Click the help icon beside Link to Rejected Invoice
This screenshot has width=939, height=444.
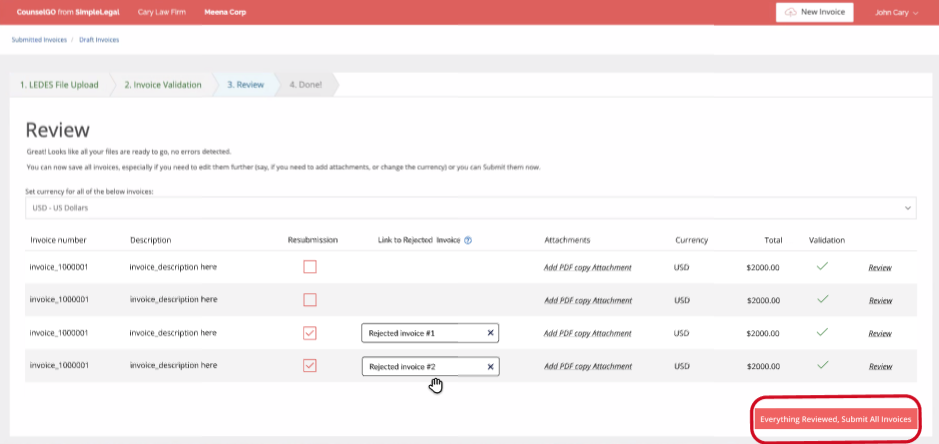point(468,240)
